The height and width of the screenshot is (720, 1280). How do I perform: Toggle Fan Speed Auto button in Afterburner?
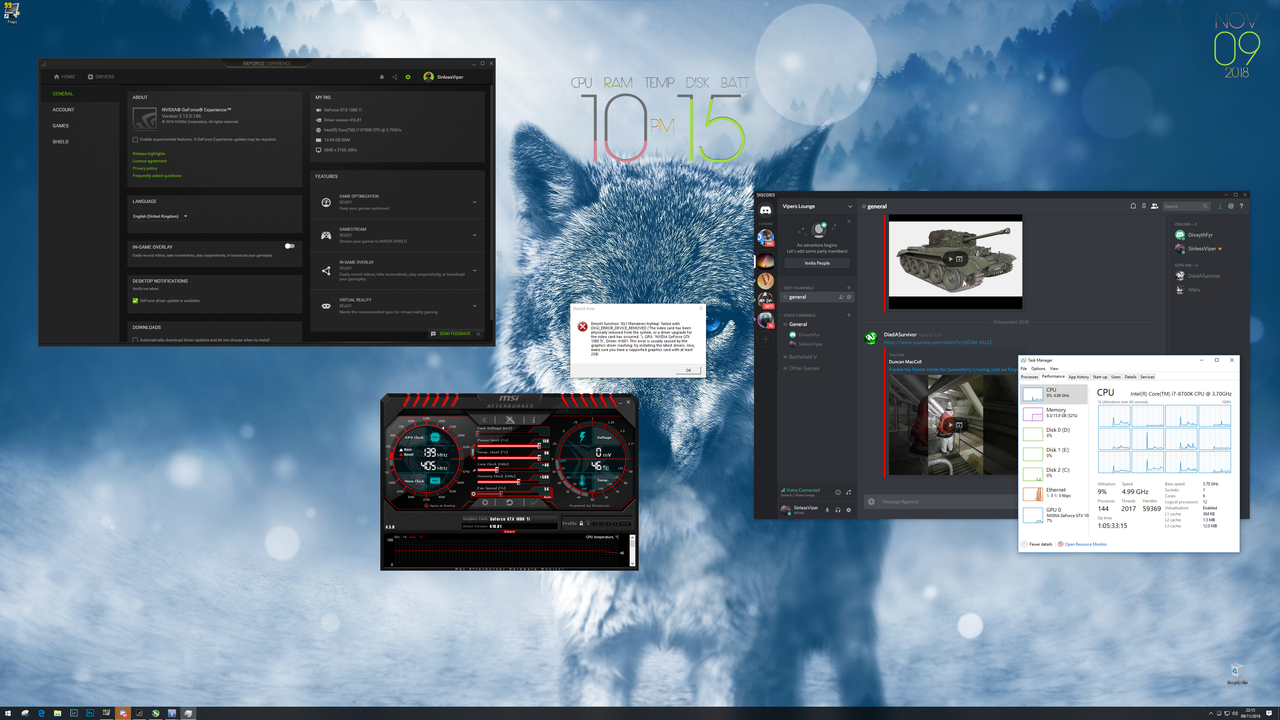click(548, 497)
